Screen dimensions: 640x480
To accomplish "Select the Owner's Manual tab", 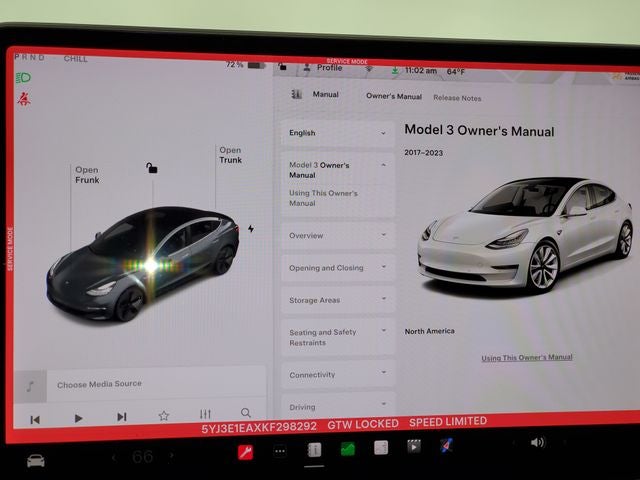I will [x=393, y=97].
